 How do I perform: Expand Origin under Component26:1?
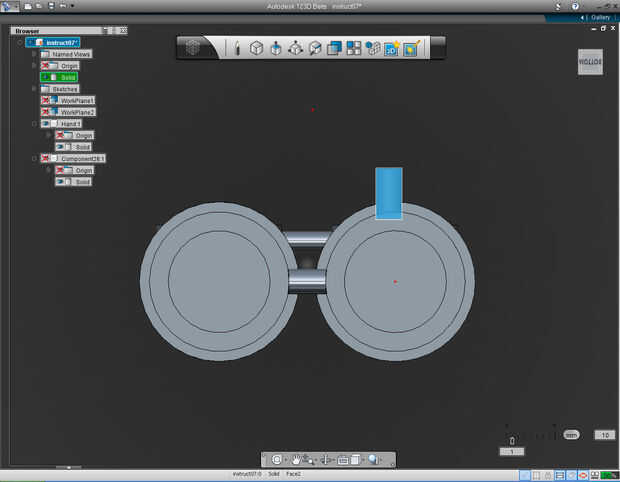[49, 170]
